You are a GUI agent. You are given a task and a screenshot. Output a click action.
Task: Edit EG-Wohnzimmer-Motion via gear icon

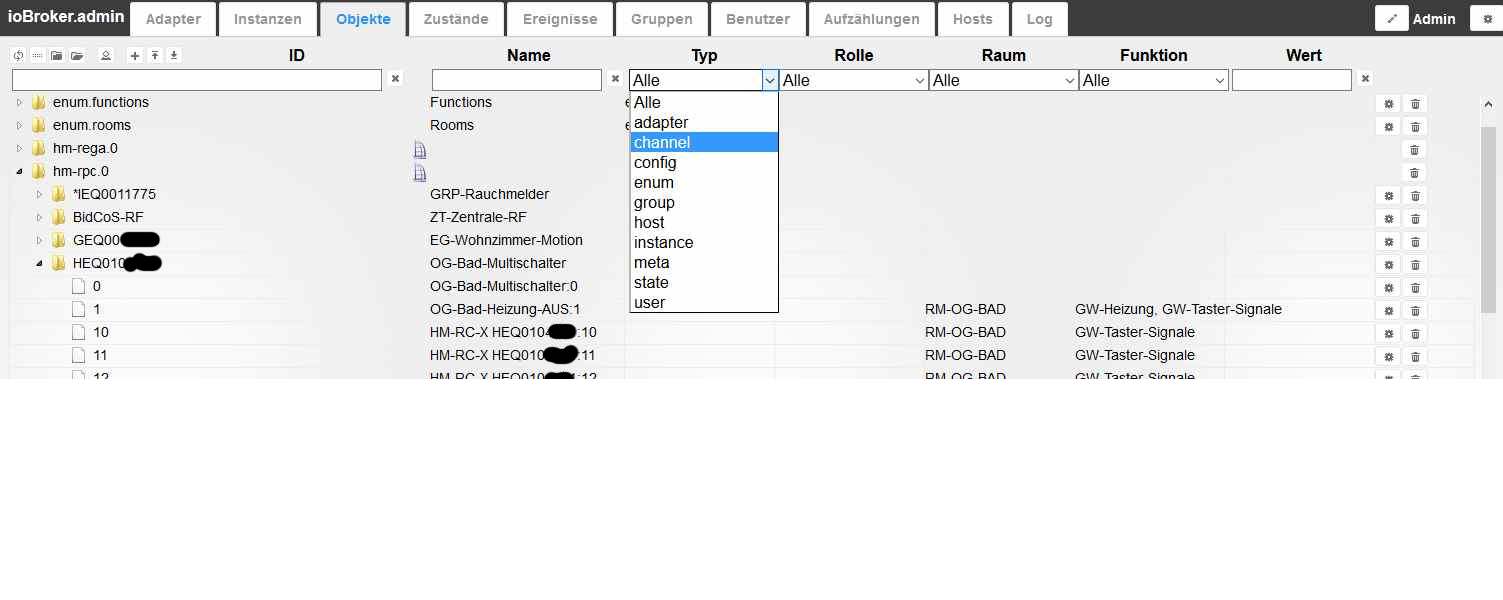[1388, 241]
